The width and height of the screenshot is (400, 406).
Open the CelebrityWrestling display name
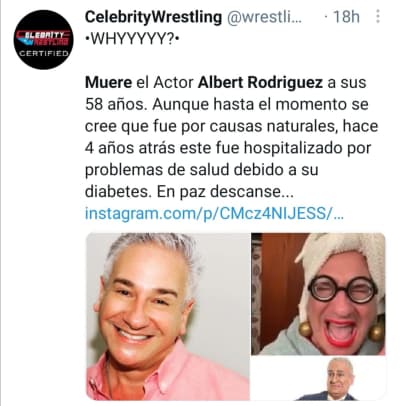click(153, 17)
